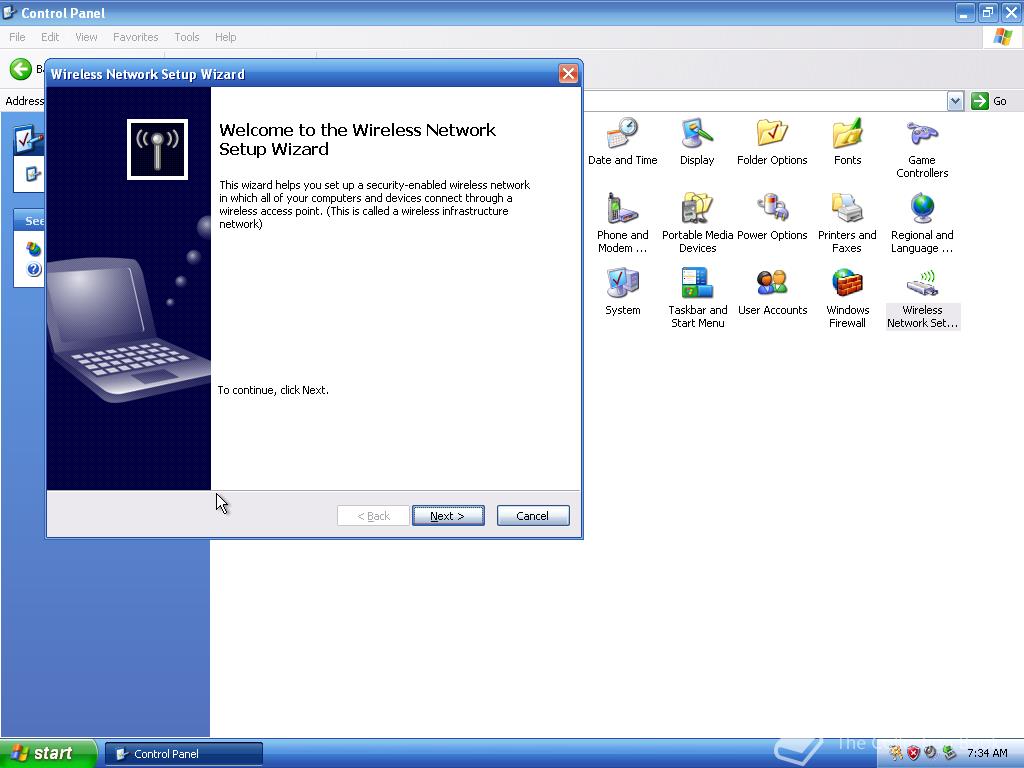Click the switch view icon in sidebar
Viewport: 1024px width, 768px height.
click(x=32, y=174)
